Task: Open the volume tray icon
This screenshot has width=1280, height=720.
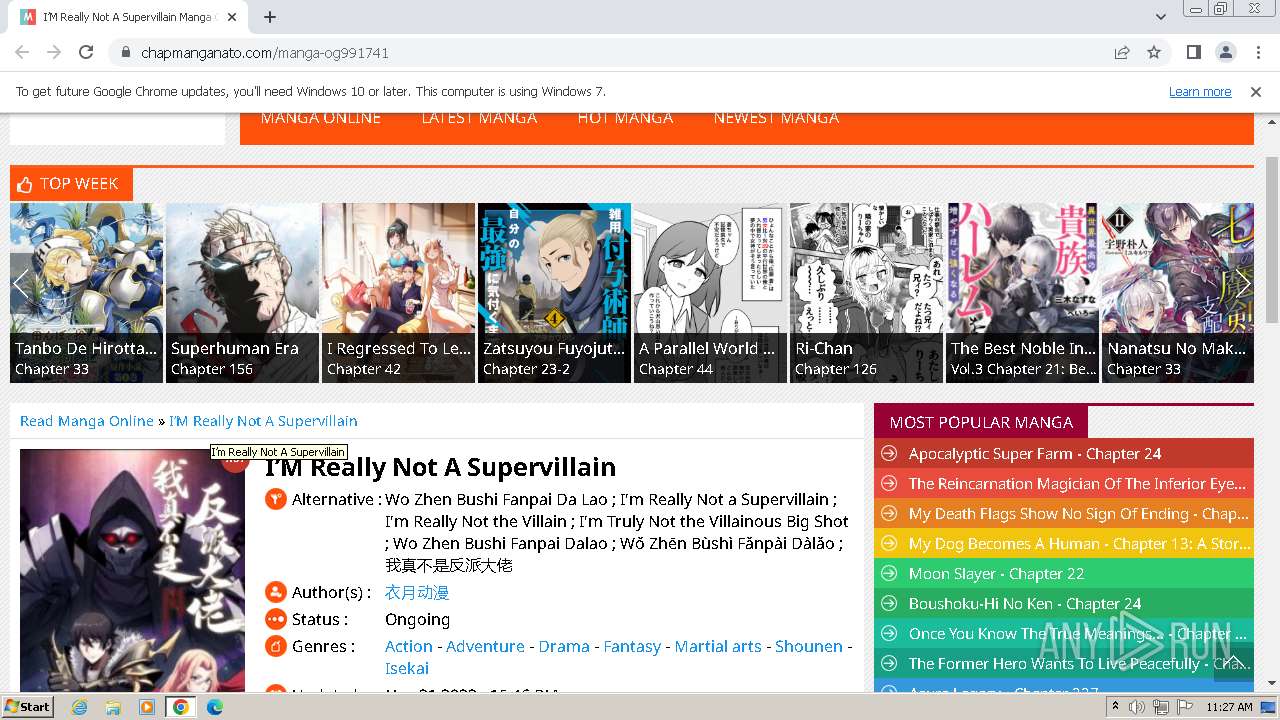Action: (1137, 707)
